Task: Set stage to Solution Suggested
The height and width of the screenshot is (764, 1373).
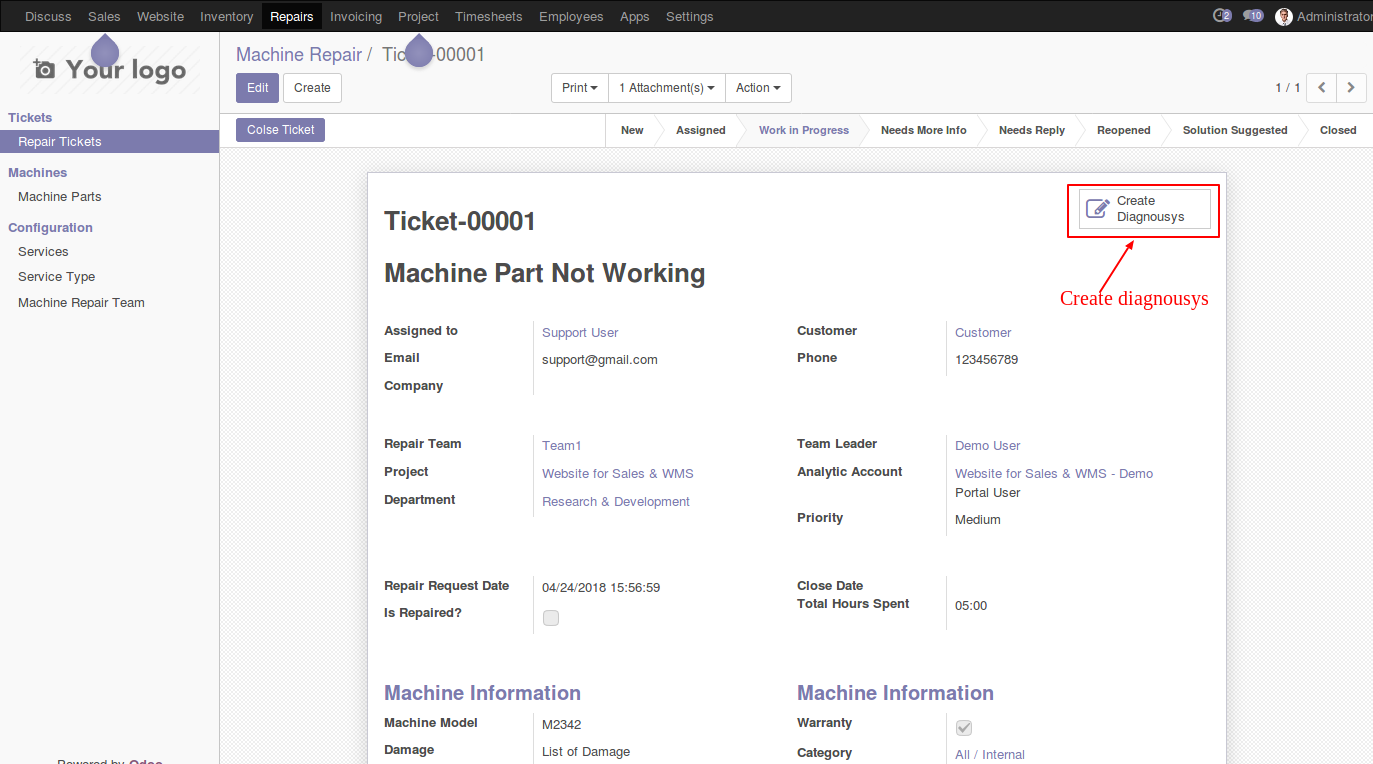Action: [x=1235, y=130]
